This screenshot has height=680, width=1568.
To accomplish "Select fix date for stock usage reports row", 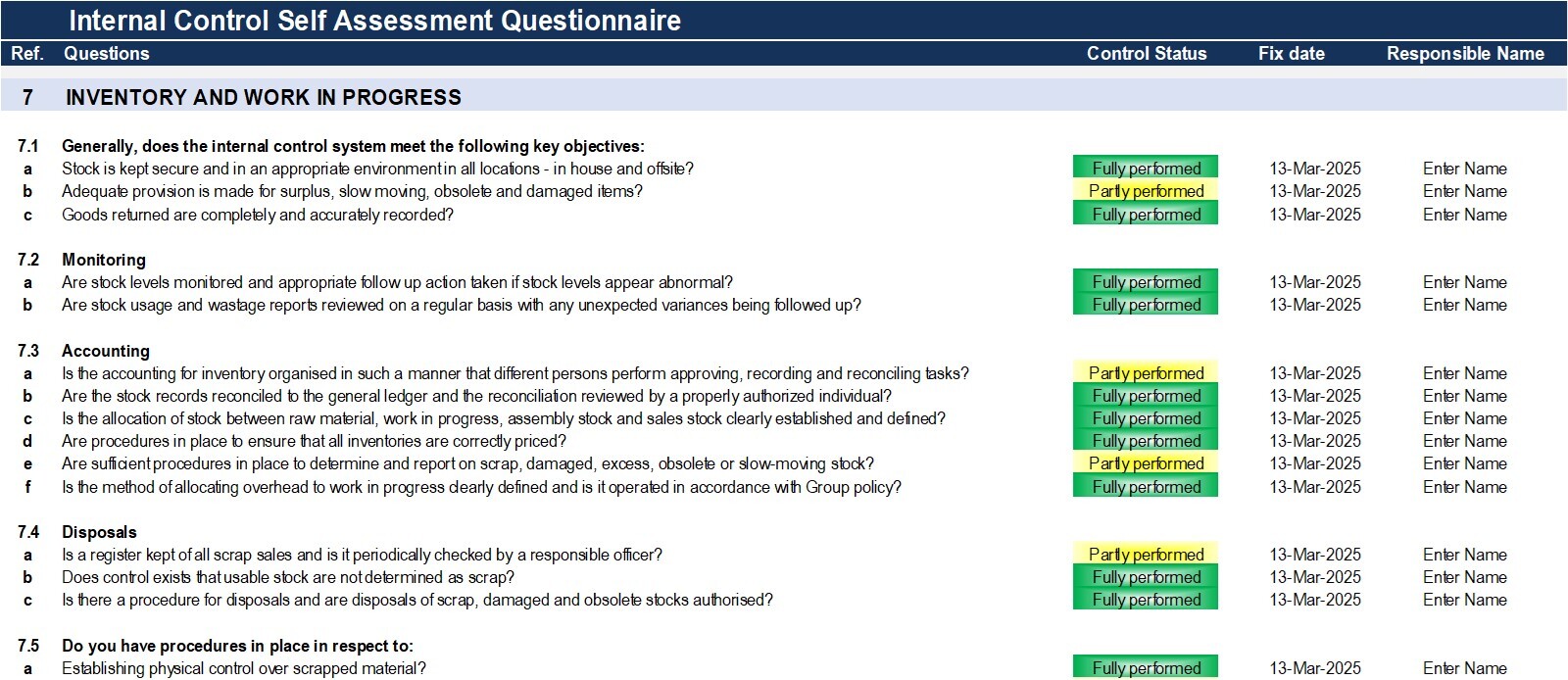I will click(x=1315, y=305).
